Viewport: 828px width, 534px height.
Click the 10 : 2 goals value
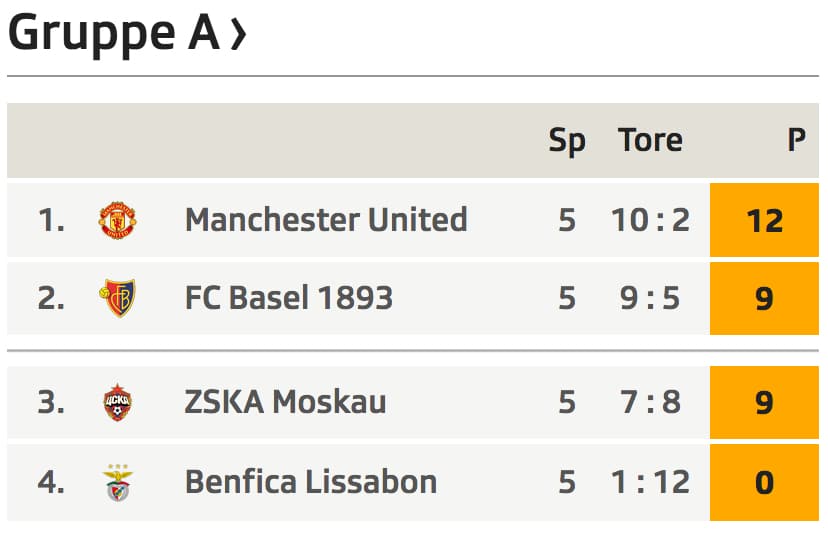650,220
